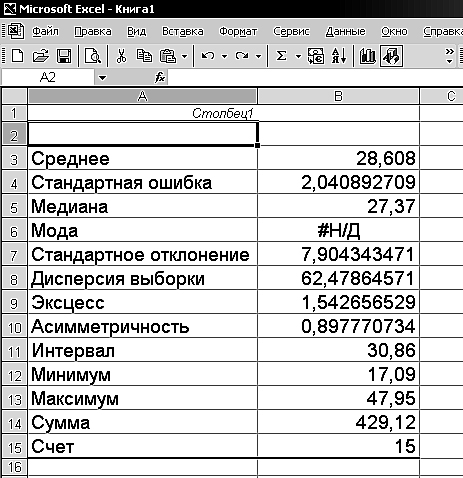Open the Undo history dropdown arrow

pyautogui.click(x=224, y=56)
